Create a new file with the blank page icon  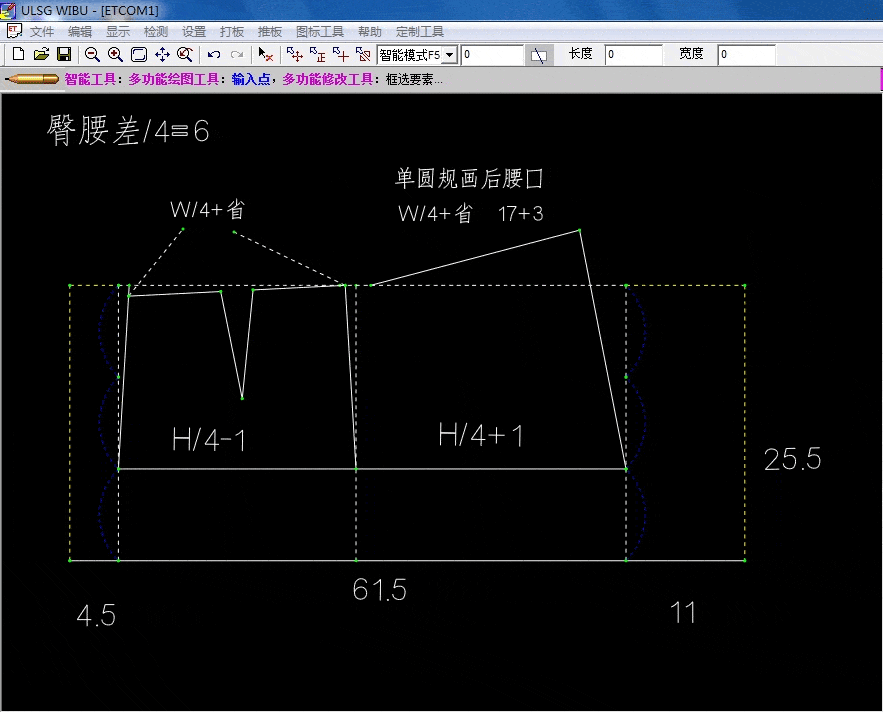click(17, 54)
